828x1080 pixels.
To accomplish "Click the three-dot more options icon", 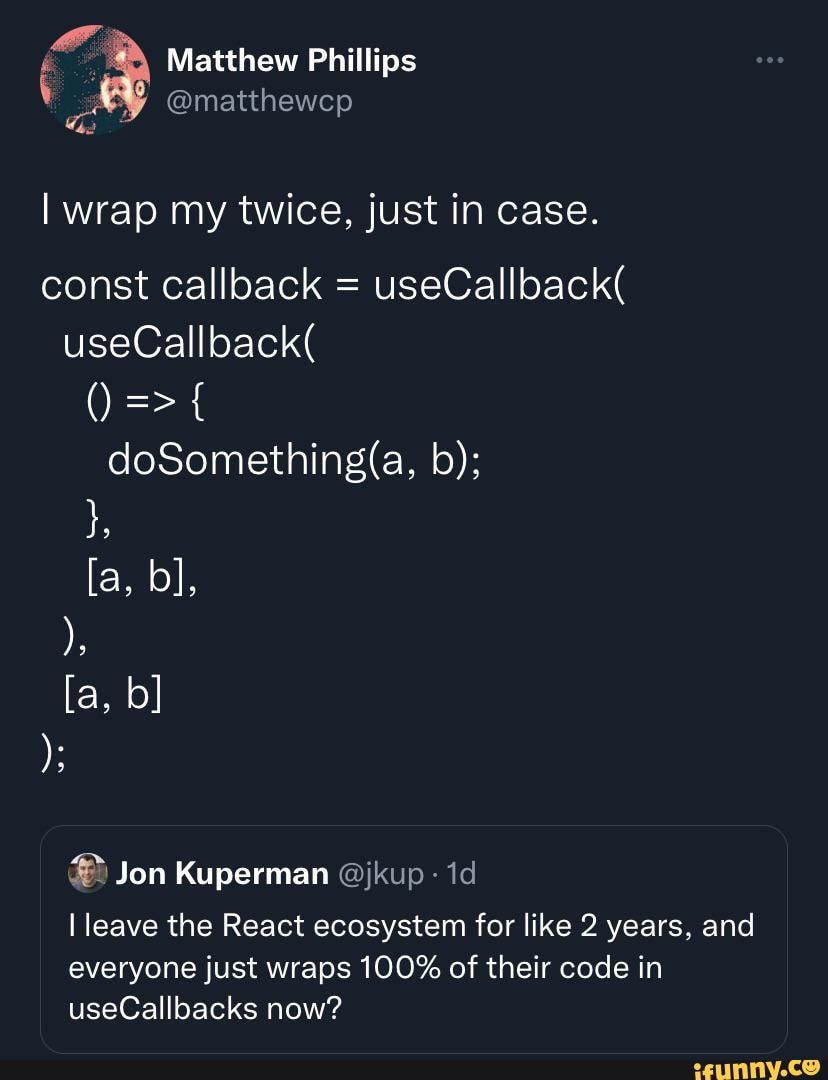I will click(768, 58).
